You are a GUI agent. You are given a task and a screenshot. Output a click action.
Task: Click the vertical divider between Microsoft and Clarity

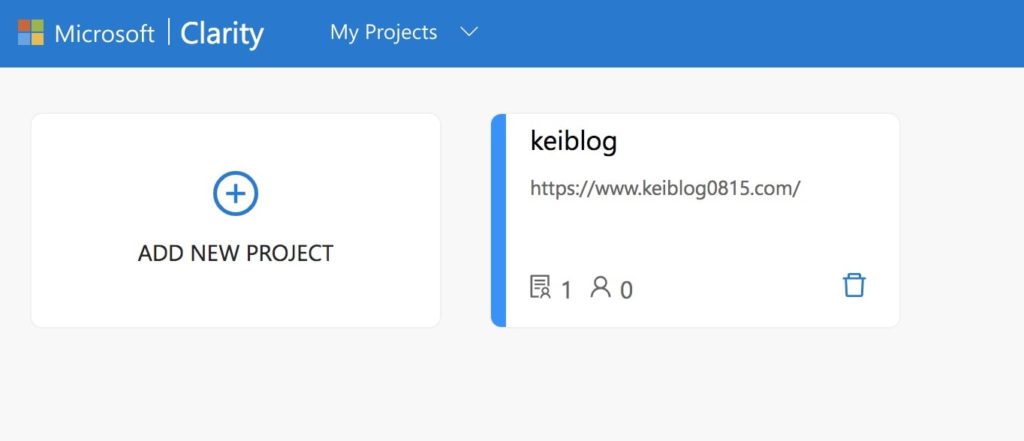point(168,32)
